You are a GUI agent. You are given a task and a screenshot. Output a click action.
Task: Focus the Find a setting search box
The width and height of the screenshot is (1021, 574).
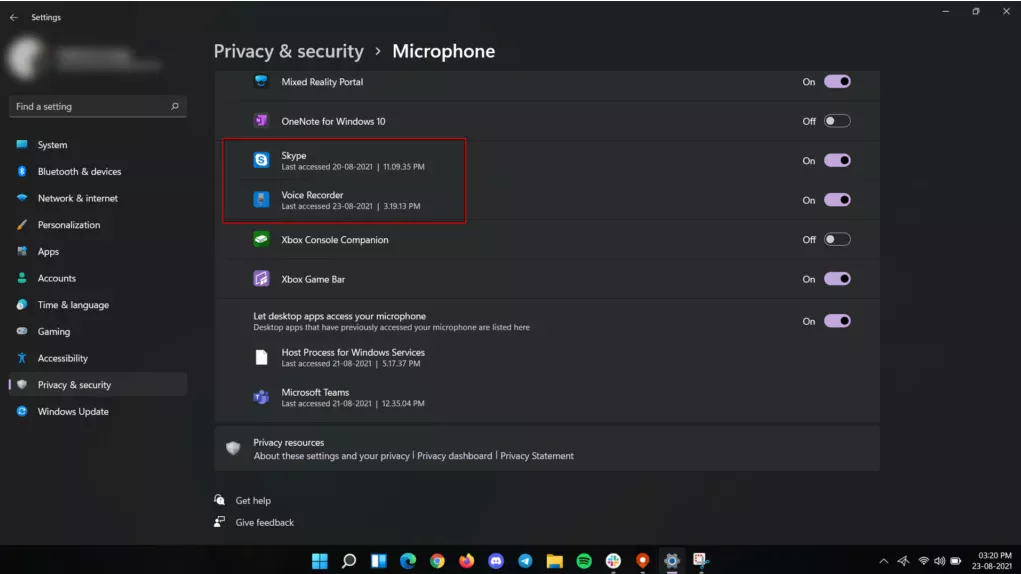[90, 106]
